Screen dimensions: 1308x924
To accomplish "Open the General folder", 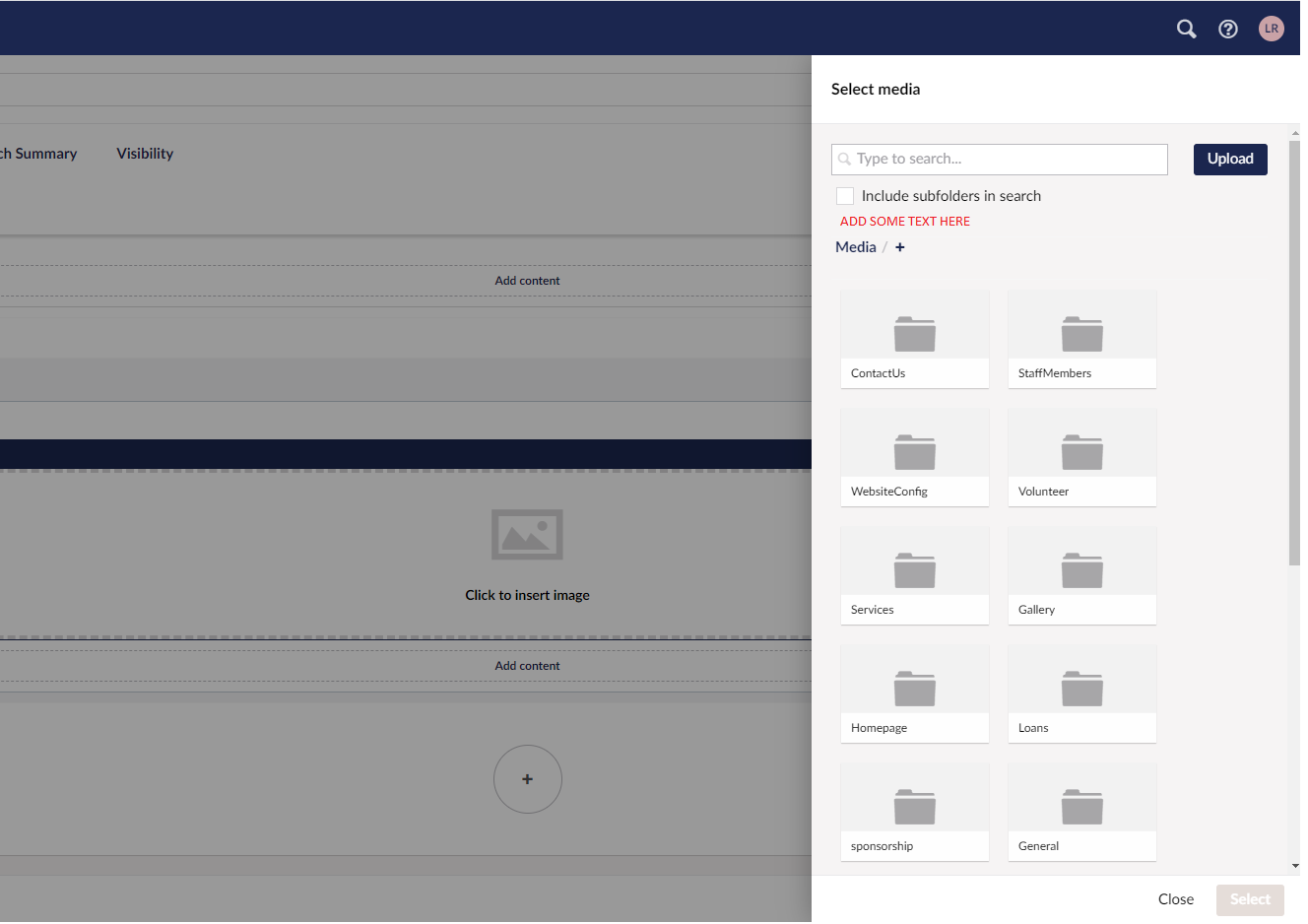I will (1082, 812).
